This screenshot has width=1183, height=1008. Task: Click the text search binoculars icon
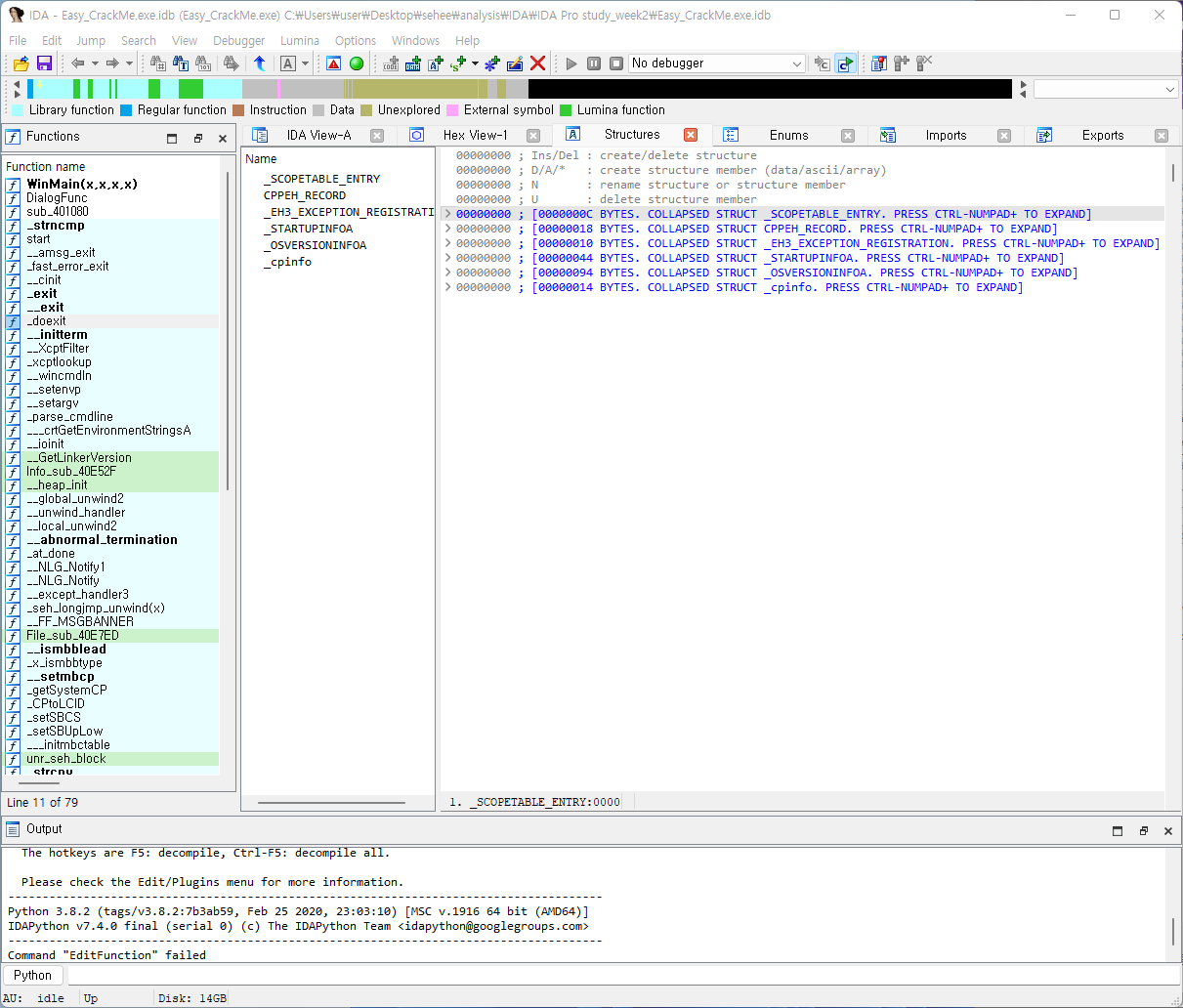tap(181, 63)
